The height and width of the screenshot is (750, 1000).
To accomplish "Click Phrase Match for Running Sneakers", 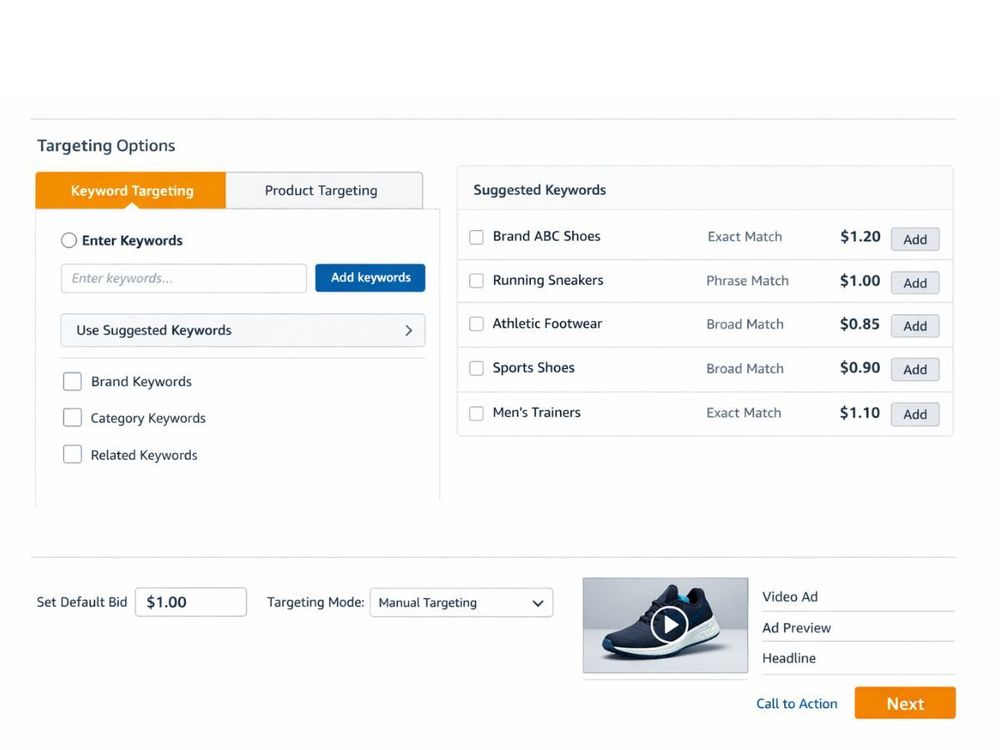I will [747, 281].
